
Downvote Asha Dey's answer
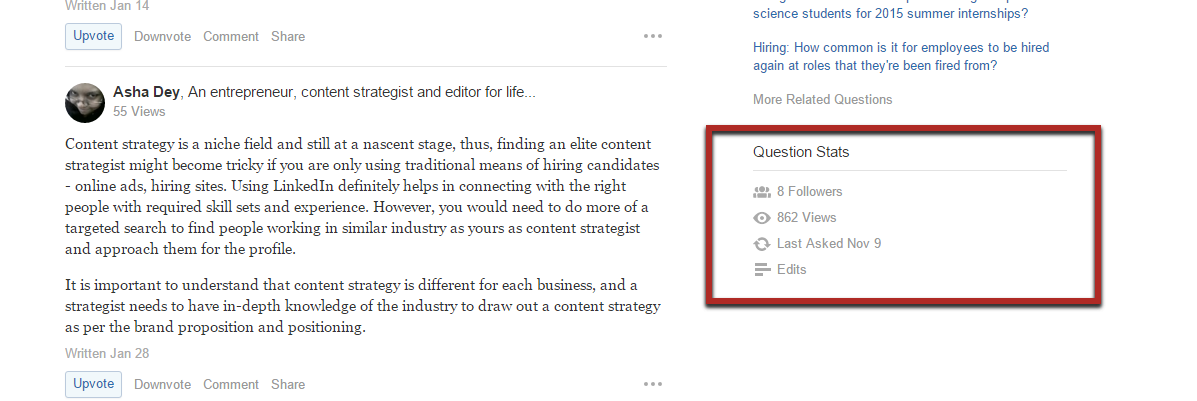[162, 384]
